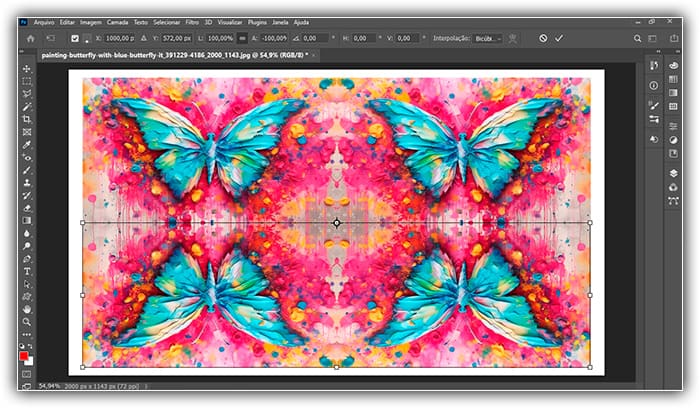The image size is (700, 408).
Task: Click the red foreground color swatch
Action: 25,356
